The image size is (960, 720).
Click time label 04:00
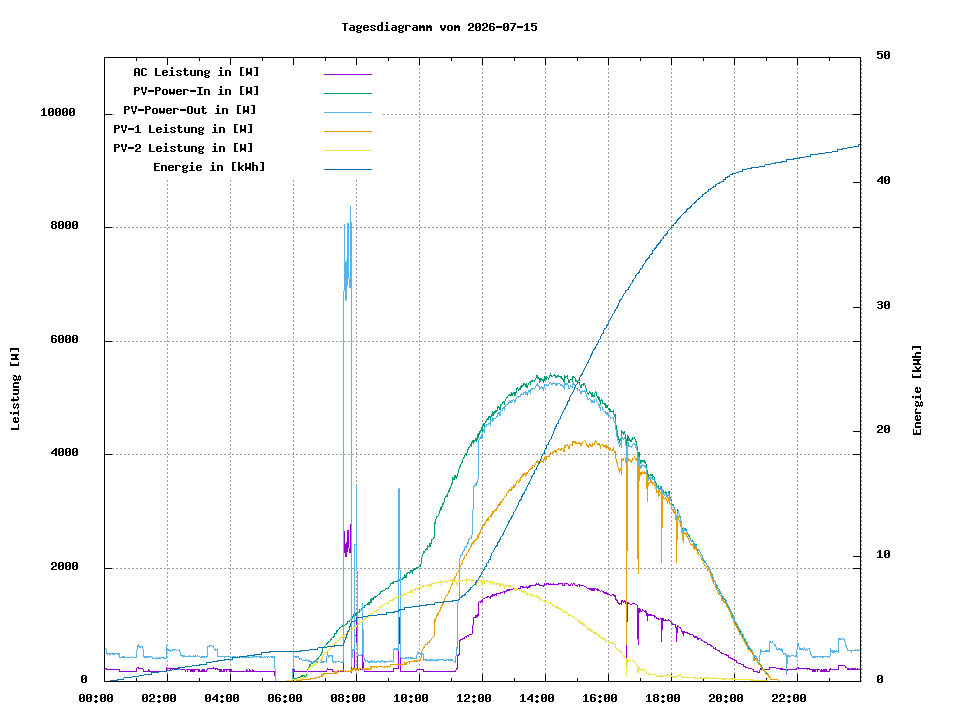coord(222,698)
